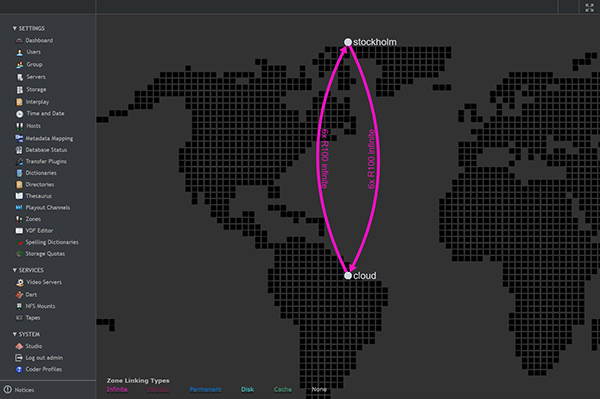The width and height of the screenshot is (600, 399).
Task: Click the Servers icon
Action: [x=20, y=77]
